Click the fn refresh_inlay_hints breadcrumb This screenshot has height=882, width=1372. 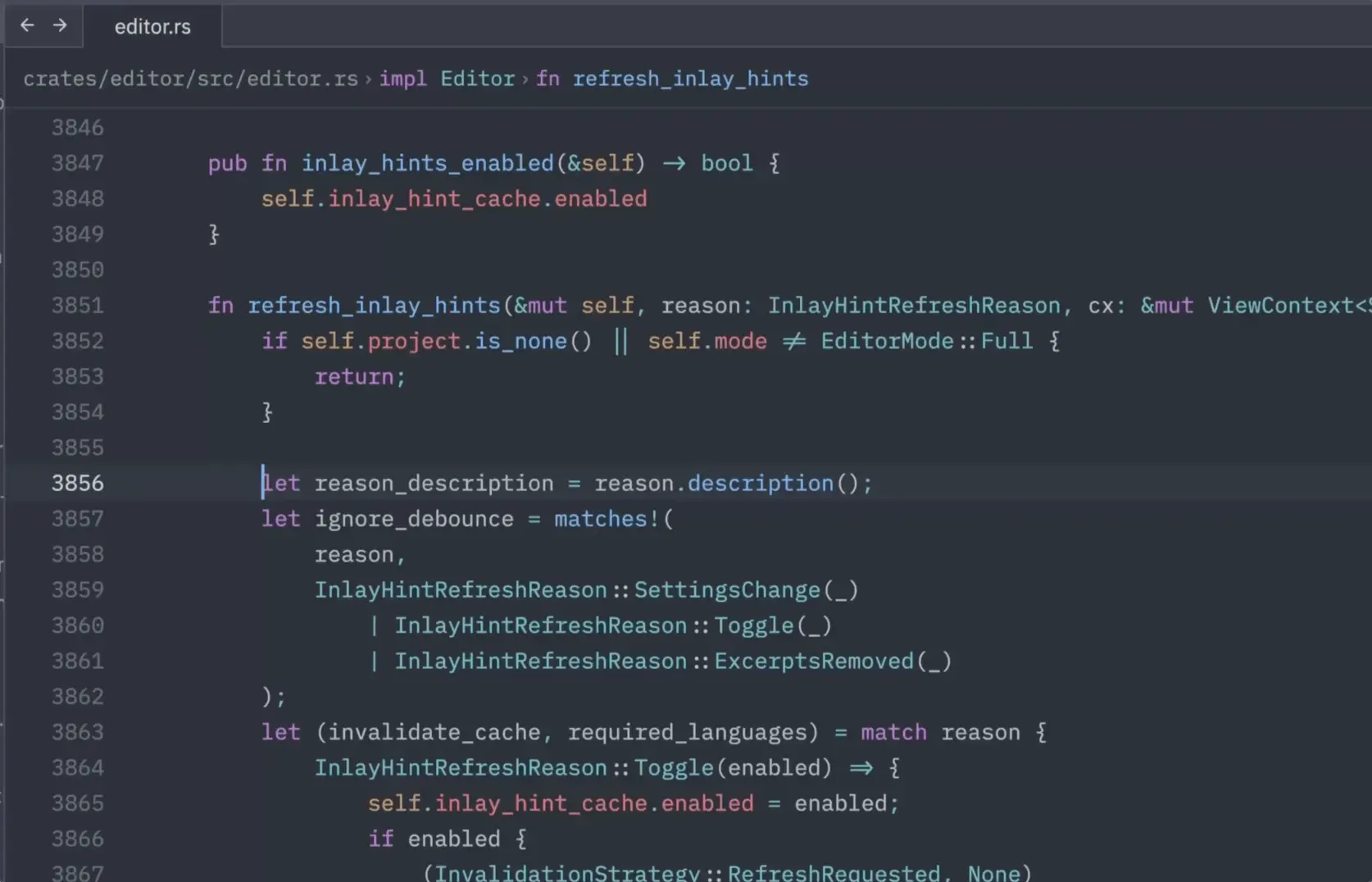point(672,79)
